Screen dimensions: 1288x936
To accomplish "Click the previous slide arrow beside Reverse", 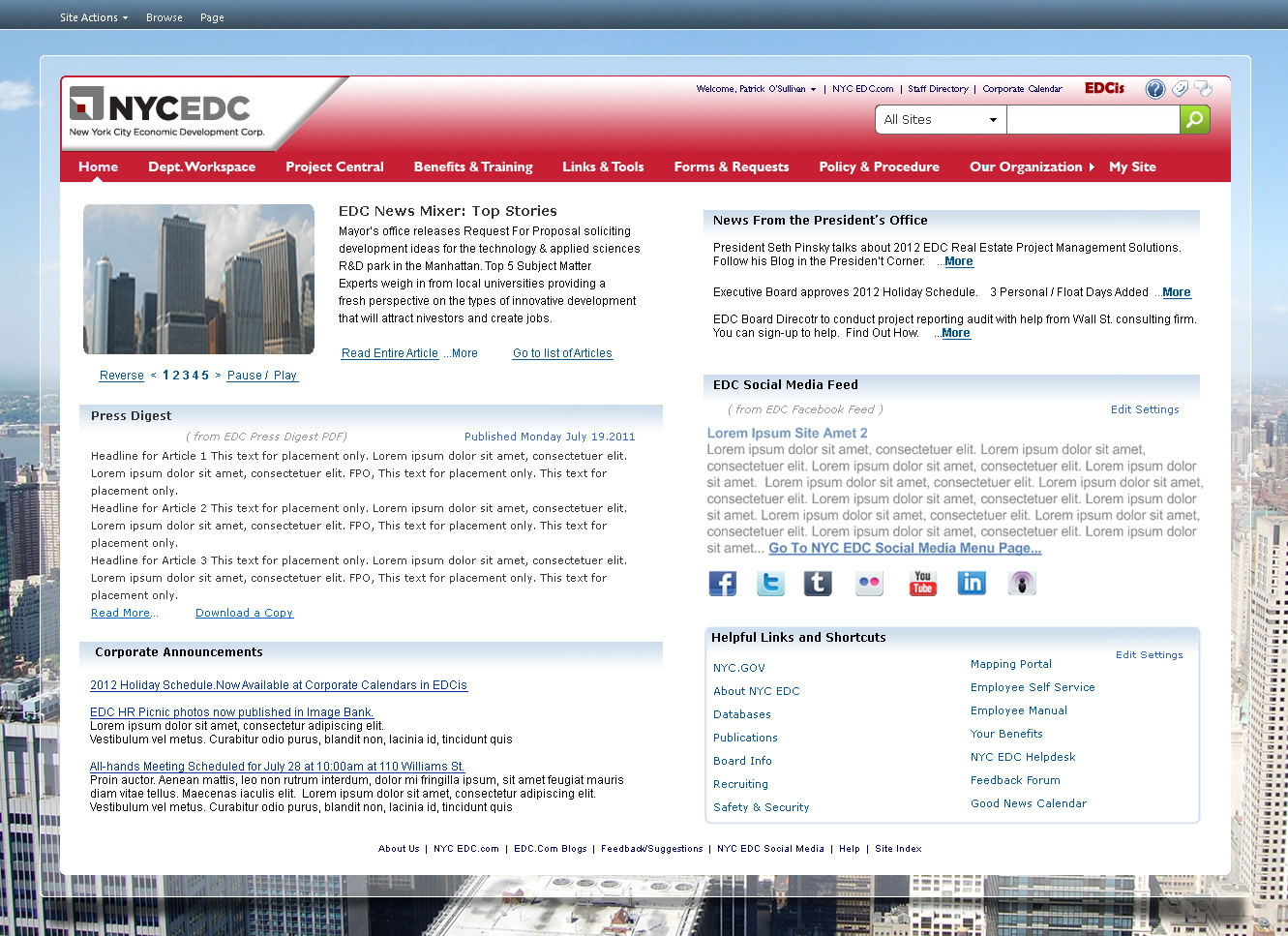I will pyautogui.click(x=153, y=376).
